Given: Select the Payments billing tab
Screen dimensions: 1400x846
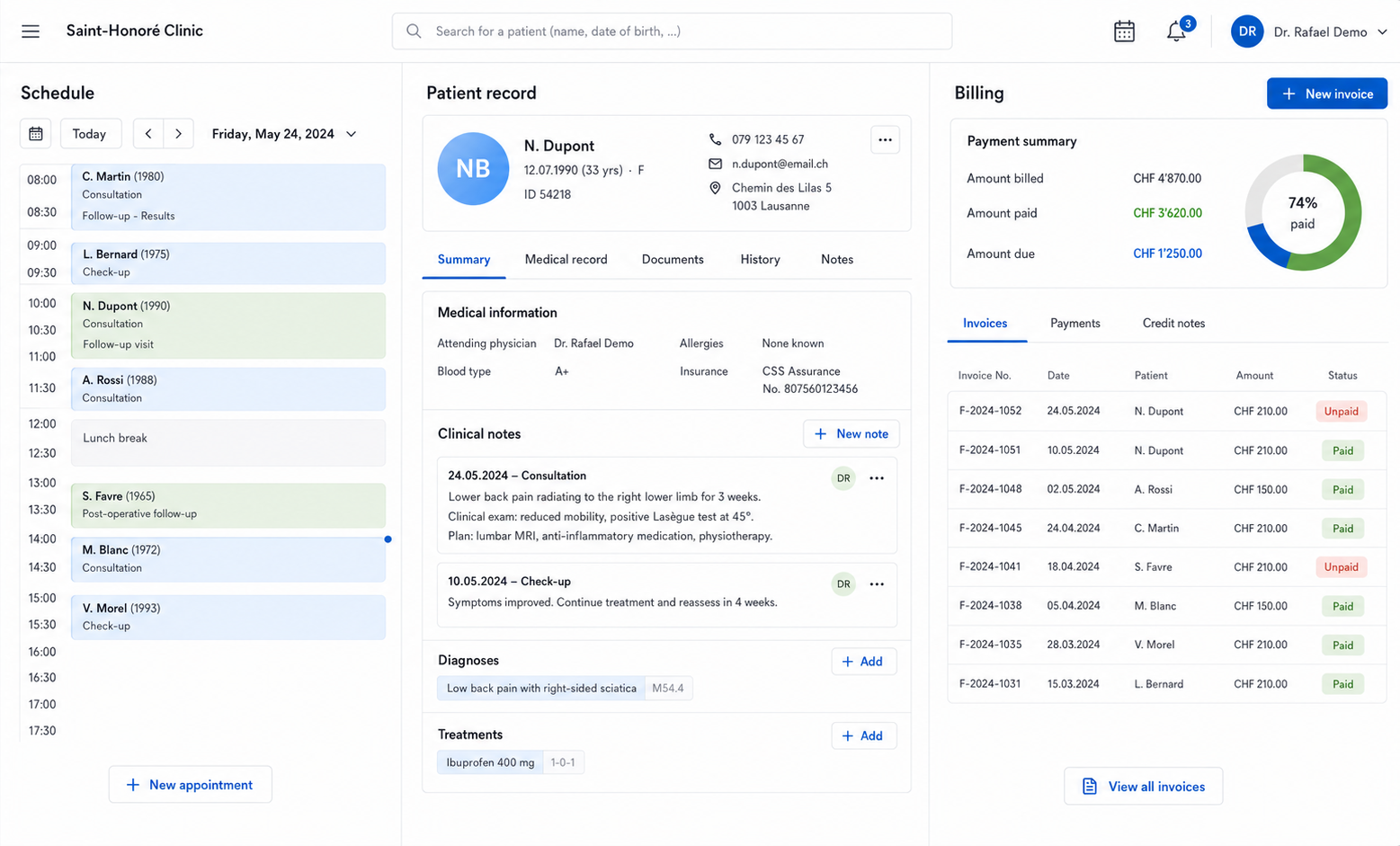Looking at the screenshot, I should point(1075,324).
